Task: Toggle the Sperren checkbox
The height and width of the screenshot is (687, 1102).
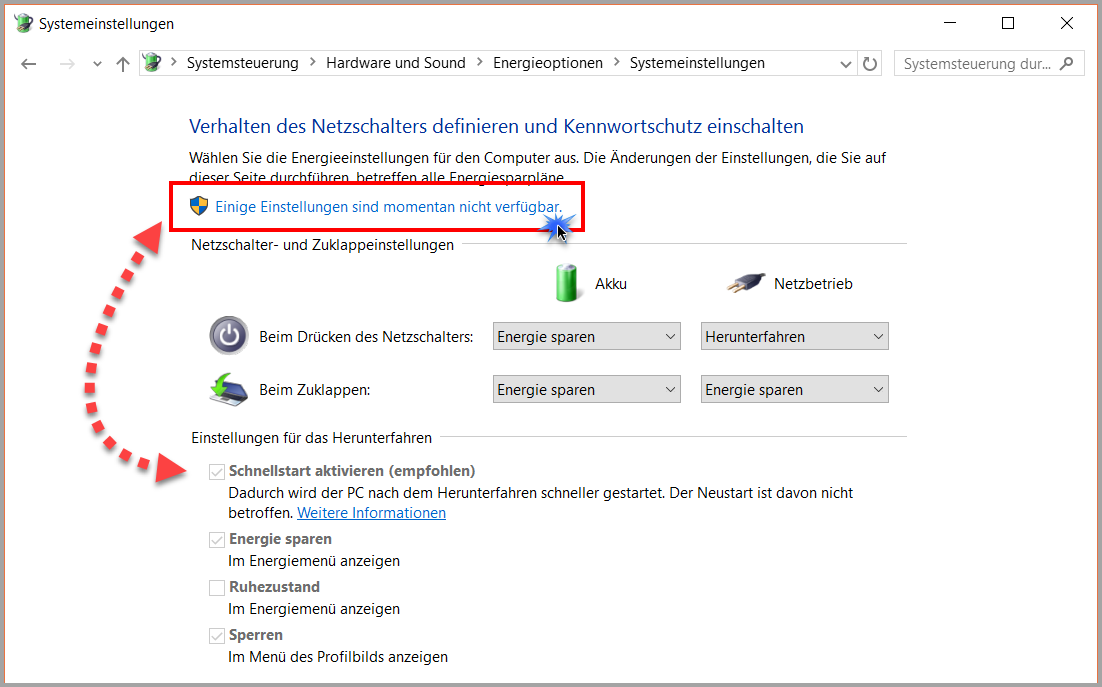Action: [x=217, y=634]
